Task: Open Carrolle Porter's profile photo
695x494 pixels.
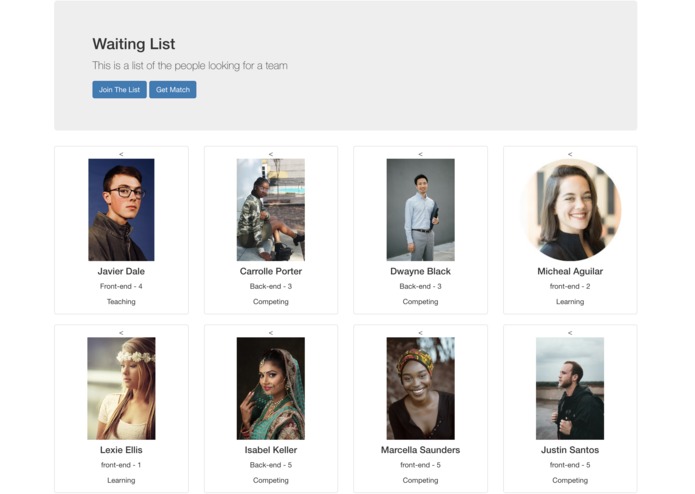Action: click(x=271, y=210)
